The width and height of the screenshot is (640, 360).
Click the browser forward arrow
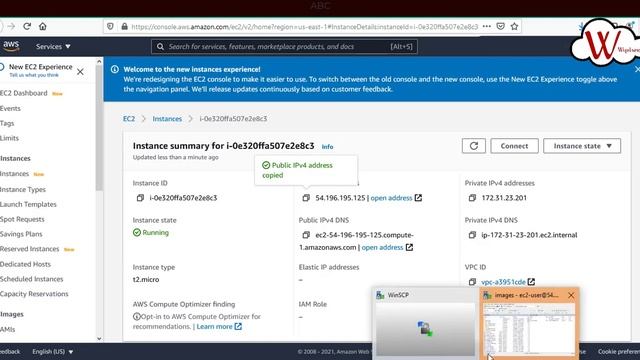pos(11,27)
